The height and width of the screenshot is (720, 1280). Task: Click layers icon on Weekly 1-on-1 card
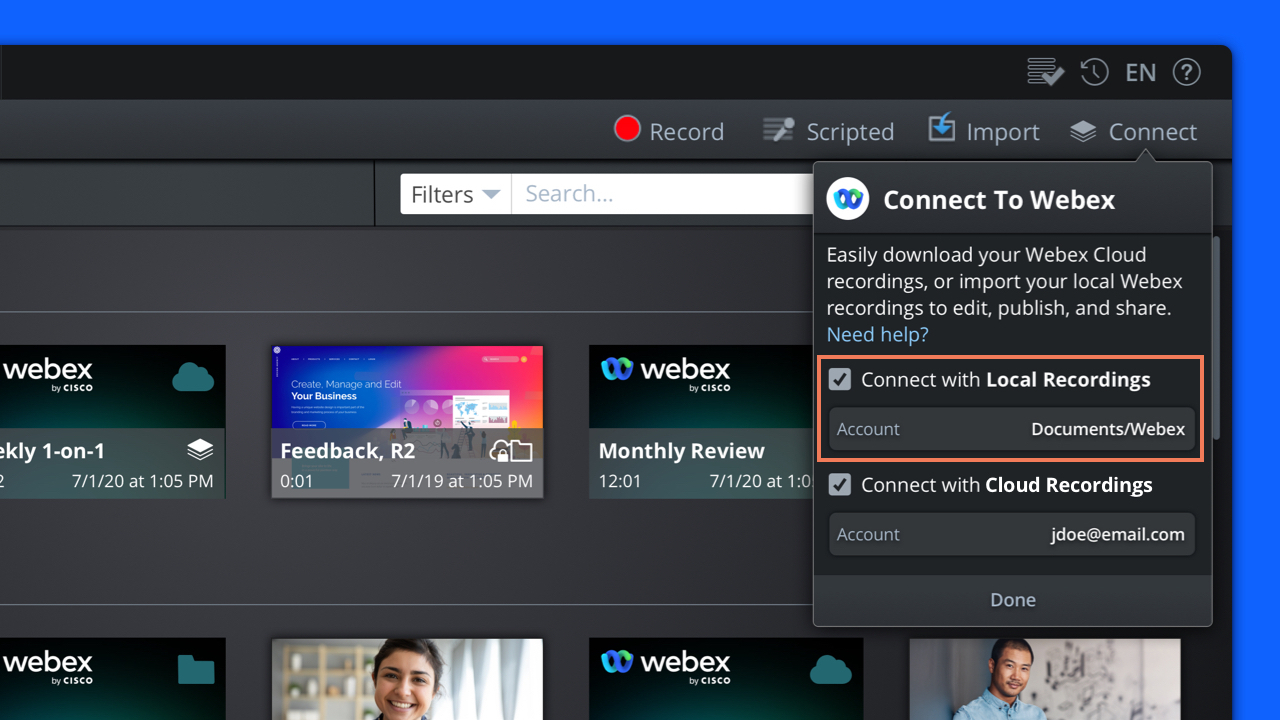[x=200, y=450]
